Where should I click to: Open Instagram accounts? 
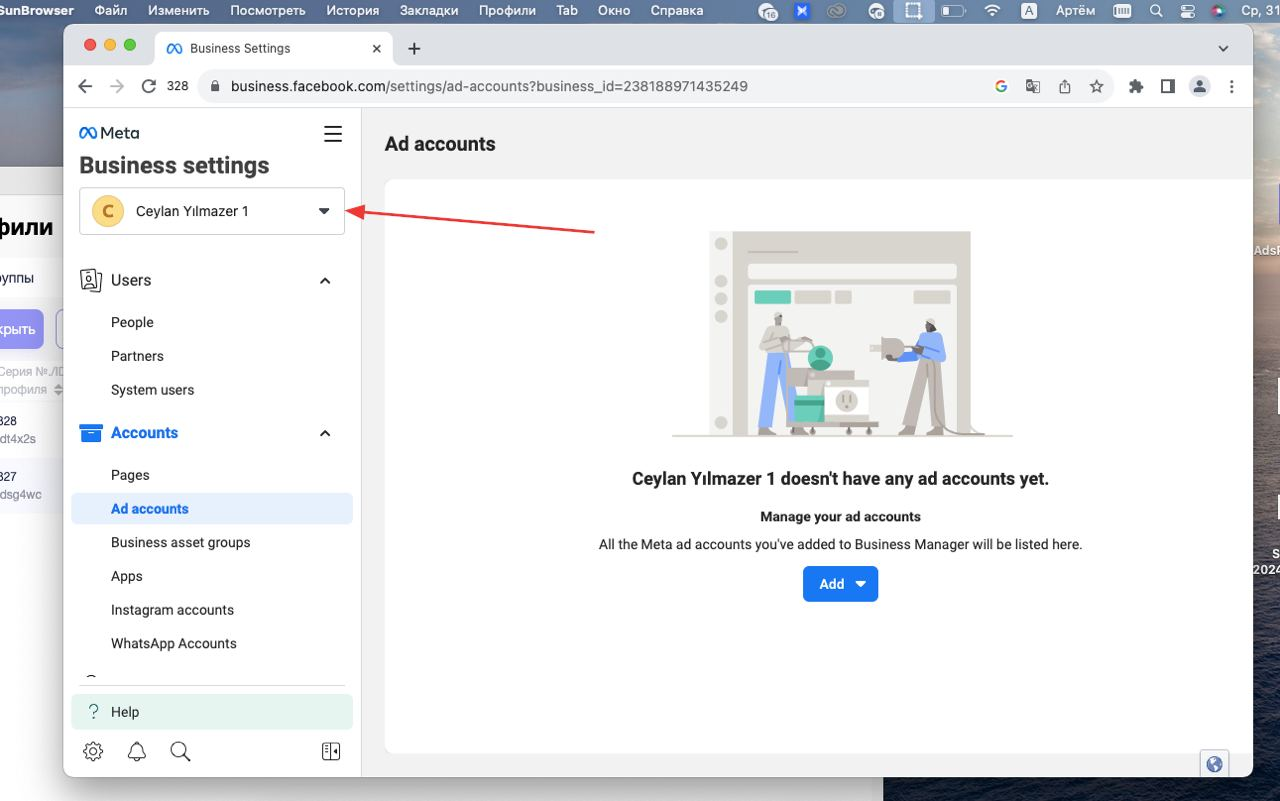[x=172, y=610]
